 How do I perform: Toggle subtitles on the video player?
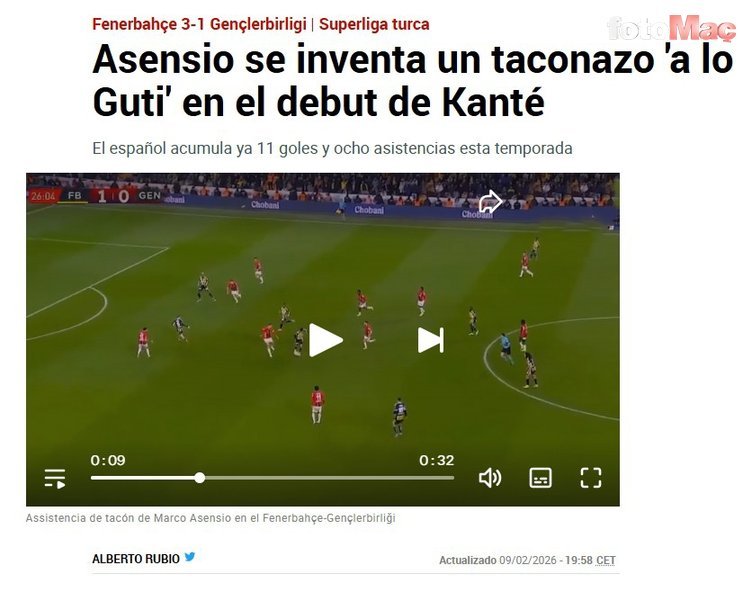[x=540, y=478]
